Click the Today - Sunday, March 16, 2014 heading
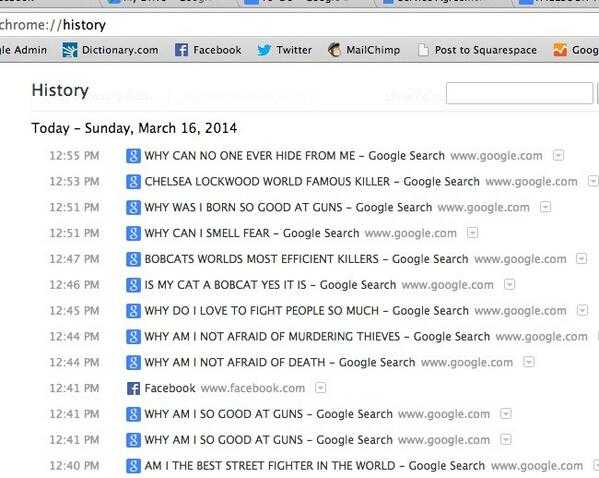This screenshot has height=478, width=599. (134, 128)
